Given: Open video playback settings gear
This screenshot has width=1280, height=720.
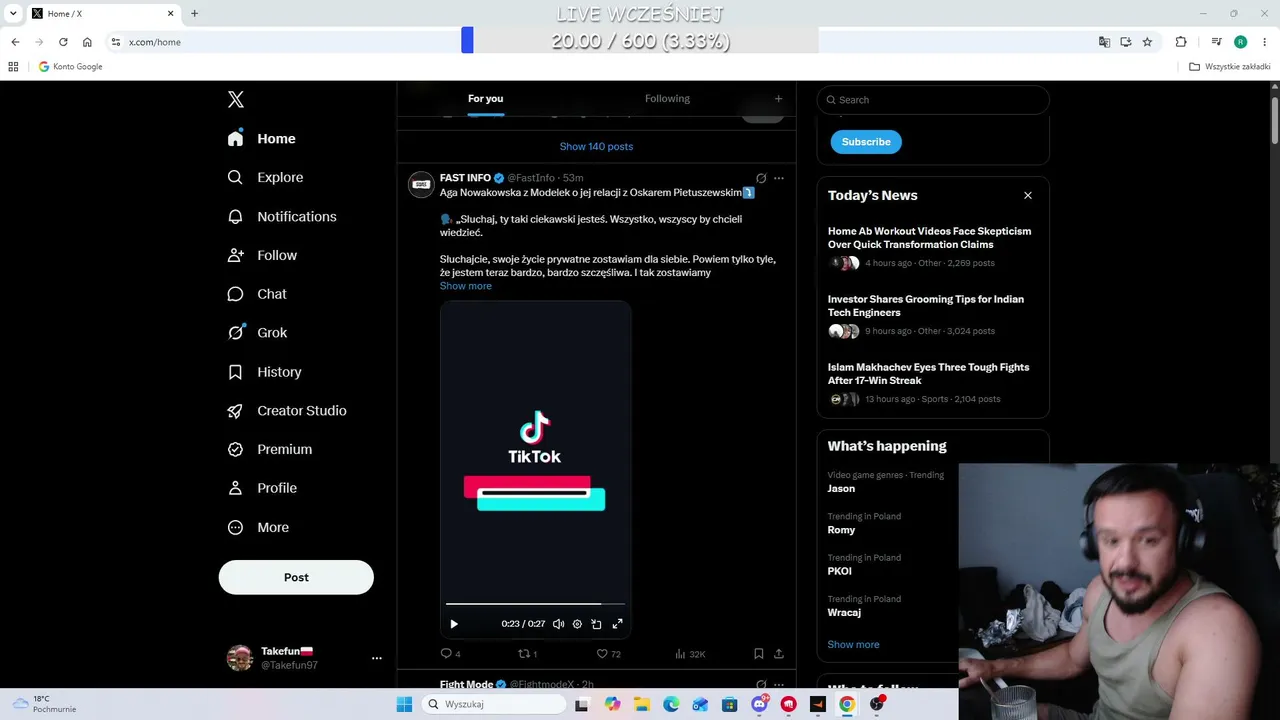Looking at the screenshot, I should 577,624.
